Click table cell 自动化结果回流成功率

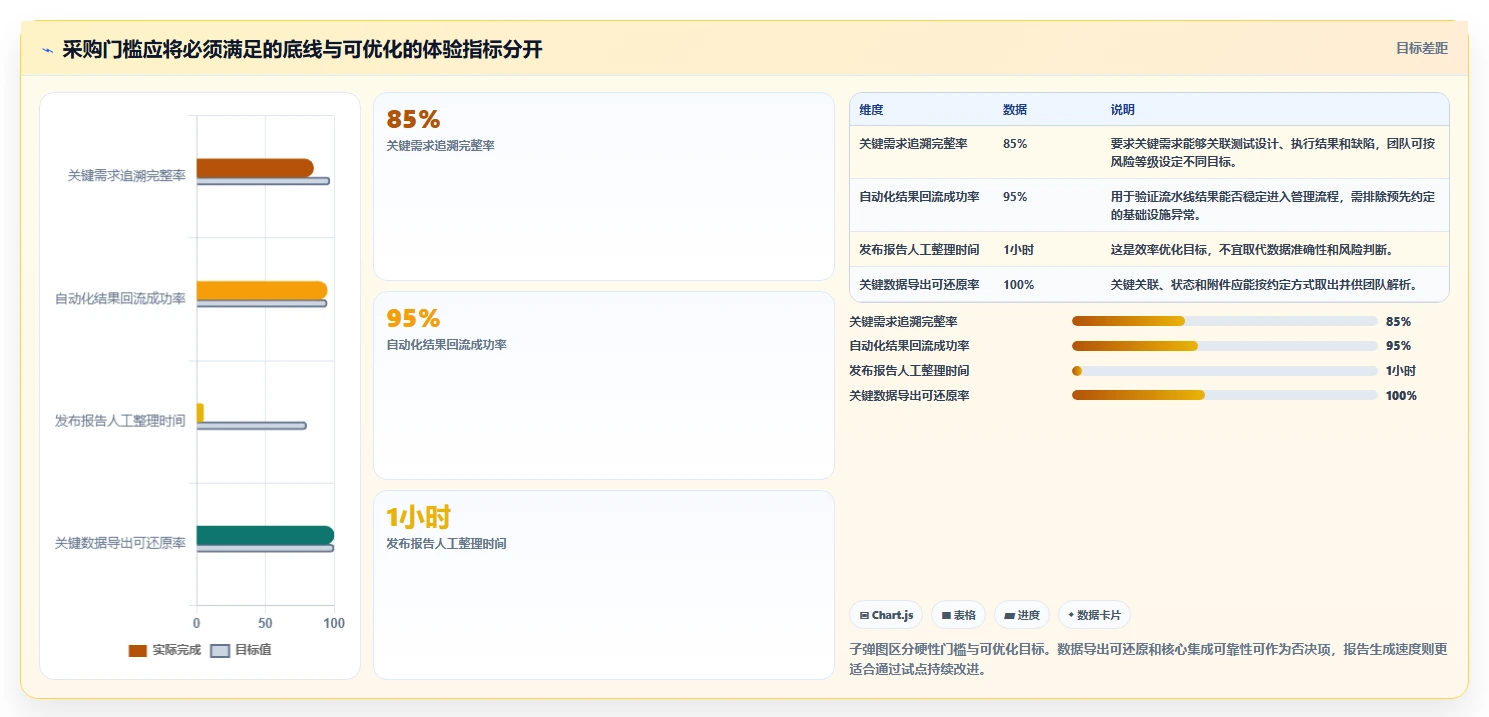coord(919,197)
